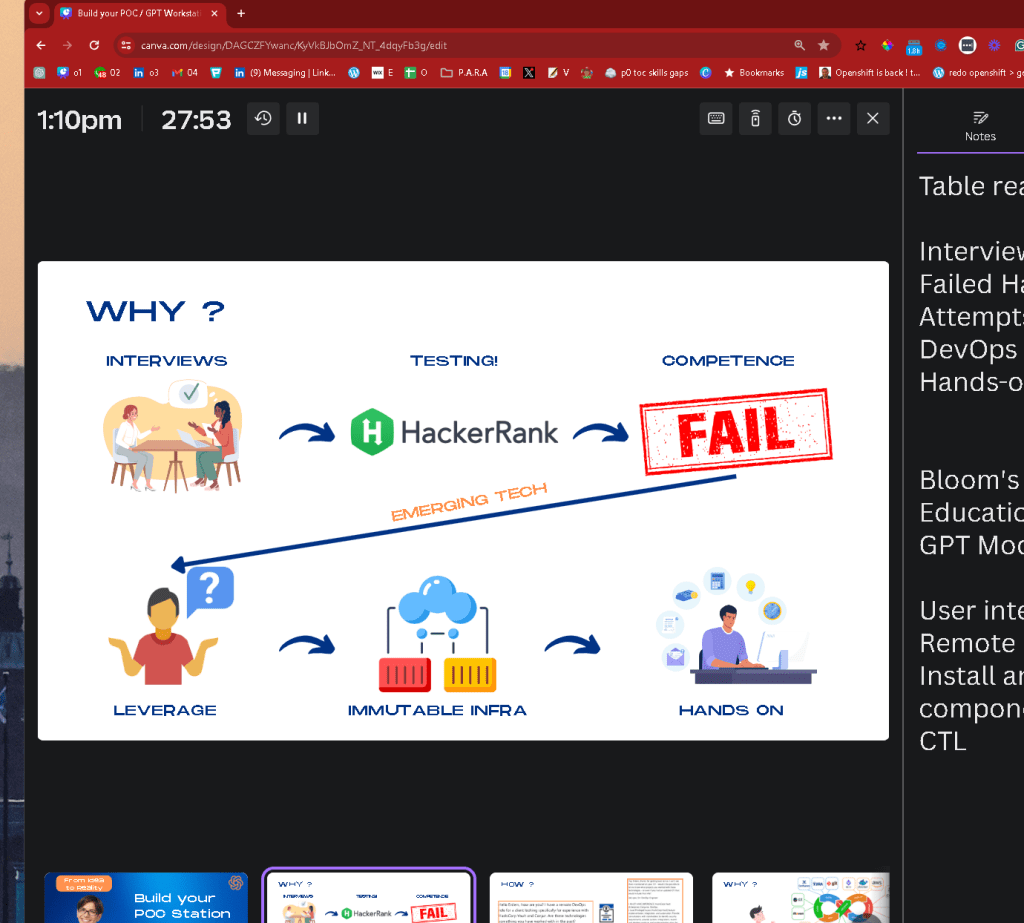Click the current WHY ? slide preview

pos(463,500)
